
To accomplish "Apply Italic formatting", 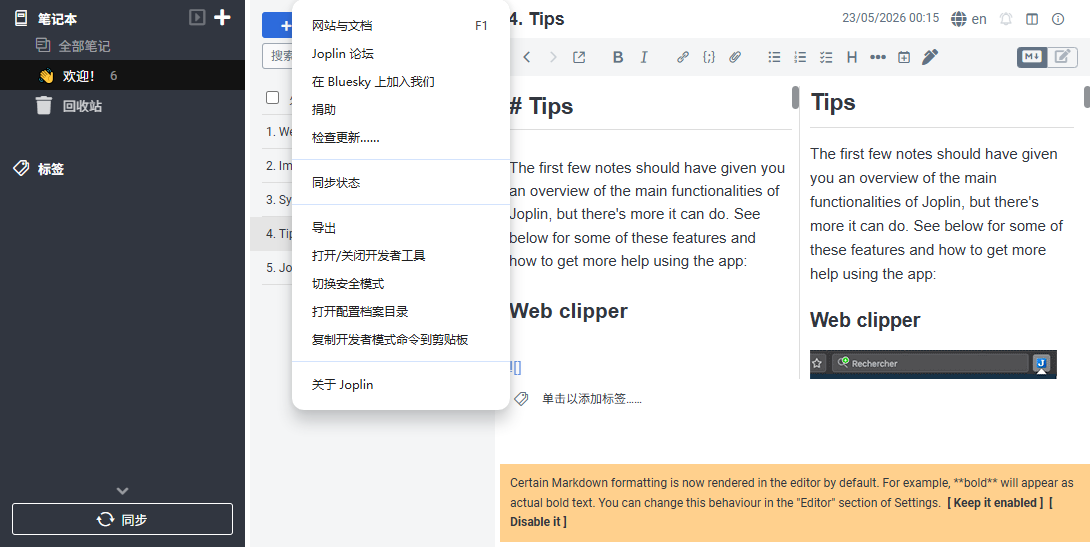I will (x=644, y=57).
